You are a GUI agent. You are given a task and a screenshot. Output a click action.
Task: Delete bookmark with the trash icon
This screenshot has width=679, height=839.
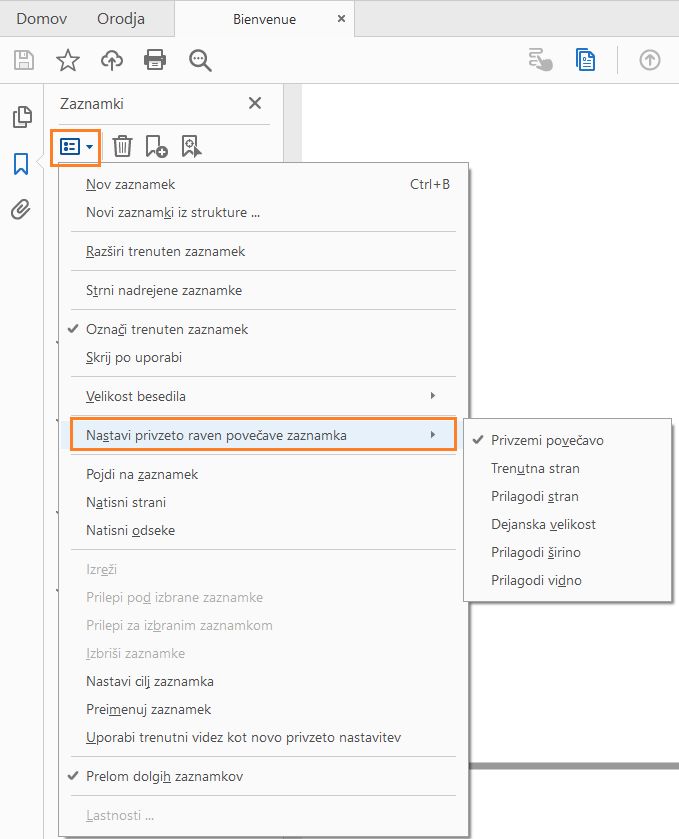(x=122, y=147)
